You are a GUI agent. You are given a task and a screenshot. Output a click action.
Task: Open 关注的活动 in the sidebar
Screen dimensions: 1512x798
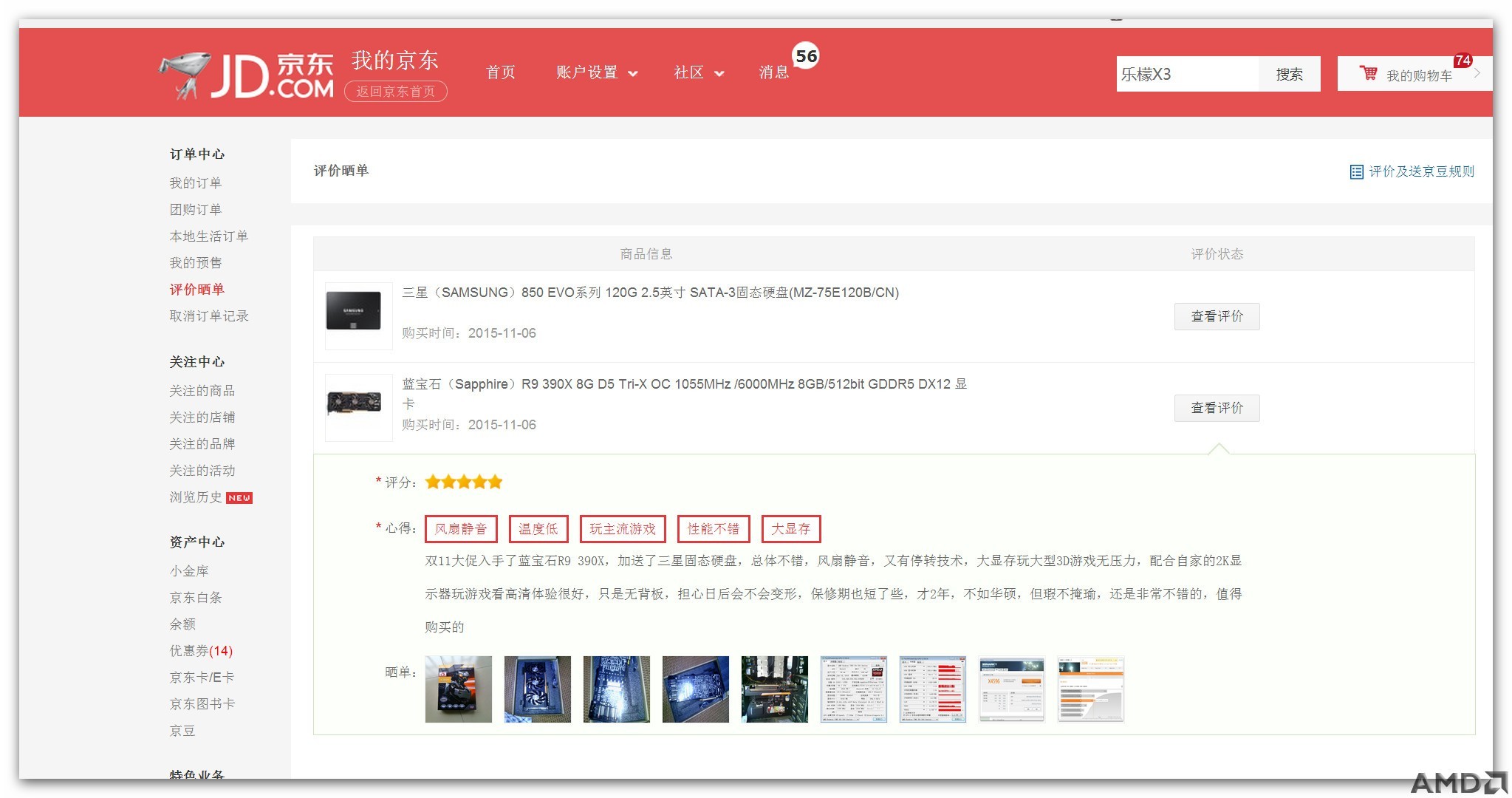[x=202, y=471]
